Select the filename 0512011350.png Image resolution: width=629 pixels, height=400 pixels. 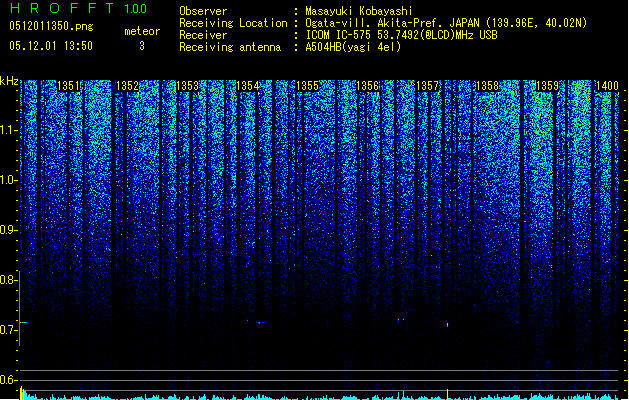(x=51, y=26)
